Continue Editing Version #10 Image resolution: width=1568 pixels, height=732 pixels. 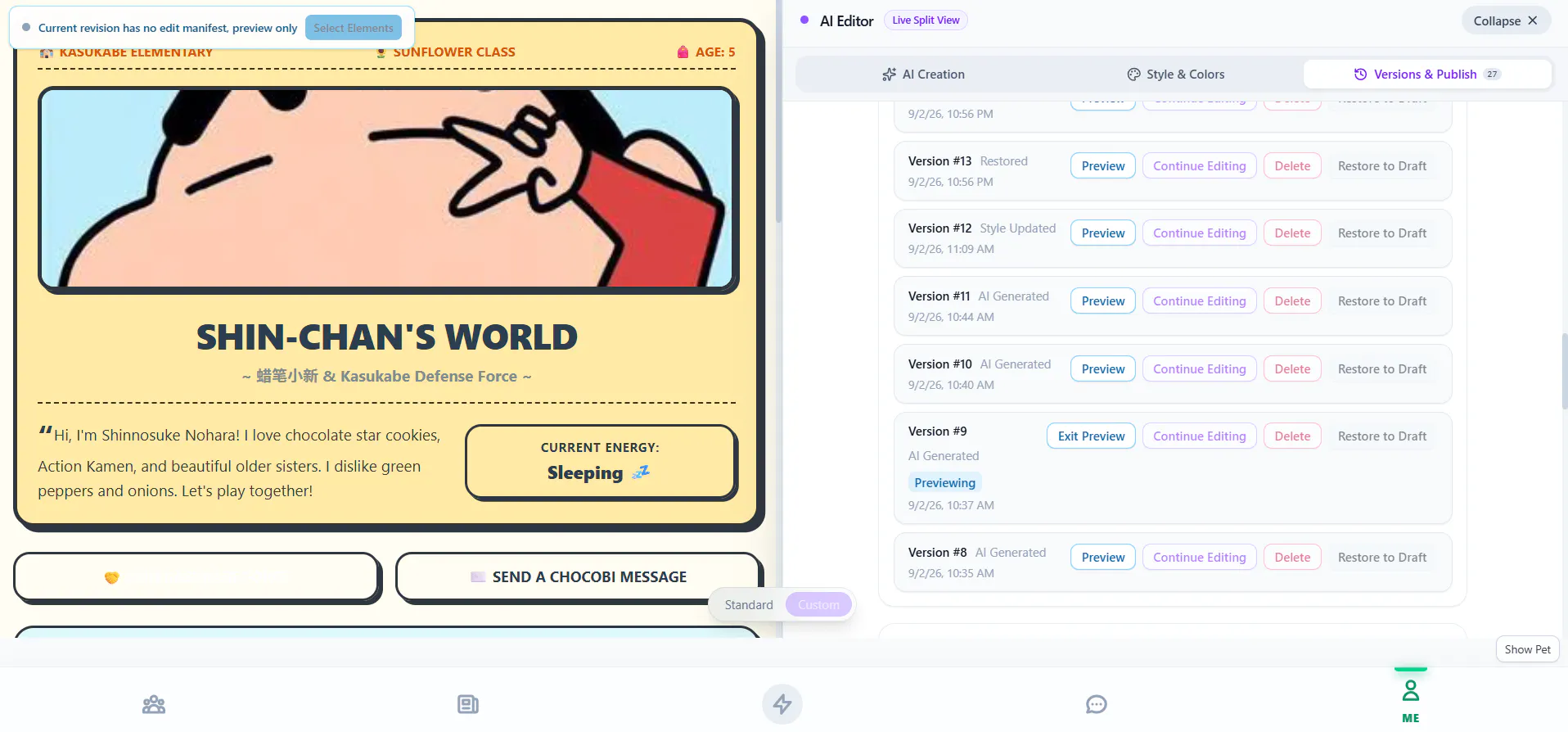tap(1199, 369)
